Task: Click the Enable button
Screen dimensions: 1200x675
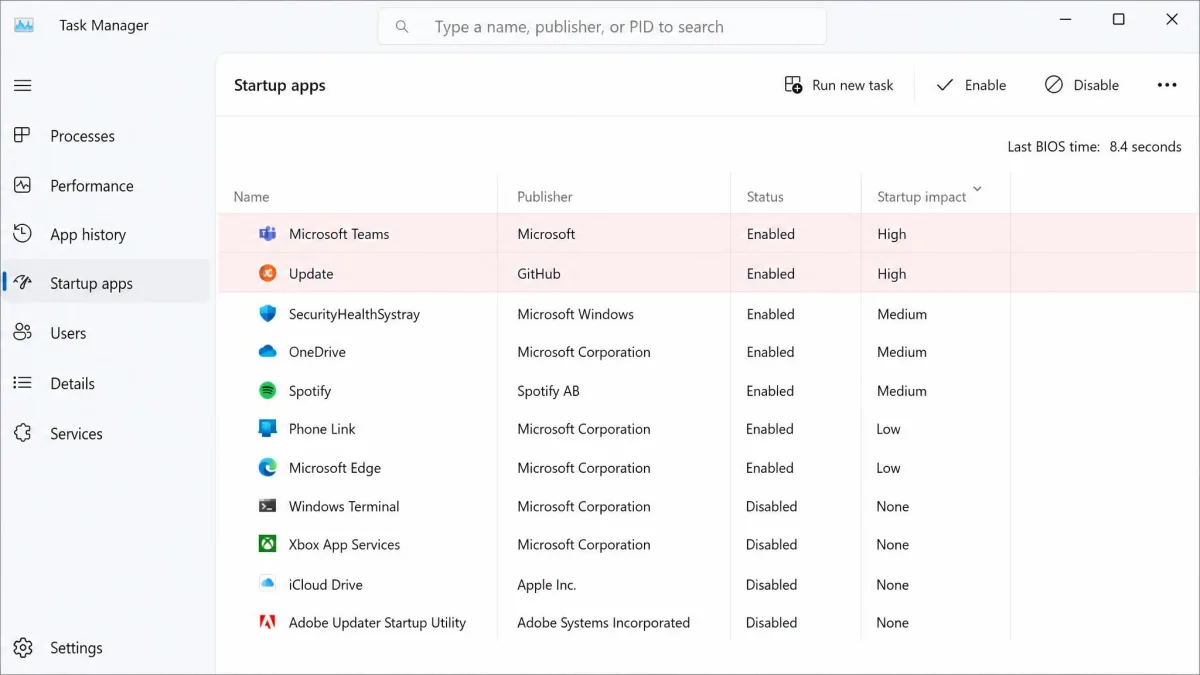Action: 970,85
